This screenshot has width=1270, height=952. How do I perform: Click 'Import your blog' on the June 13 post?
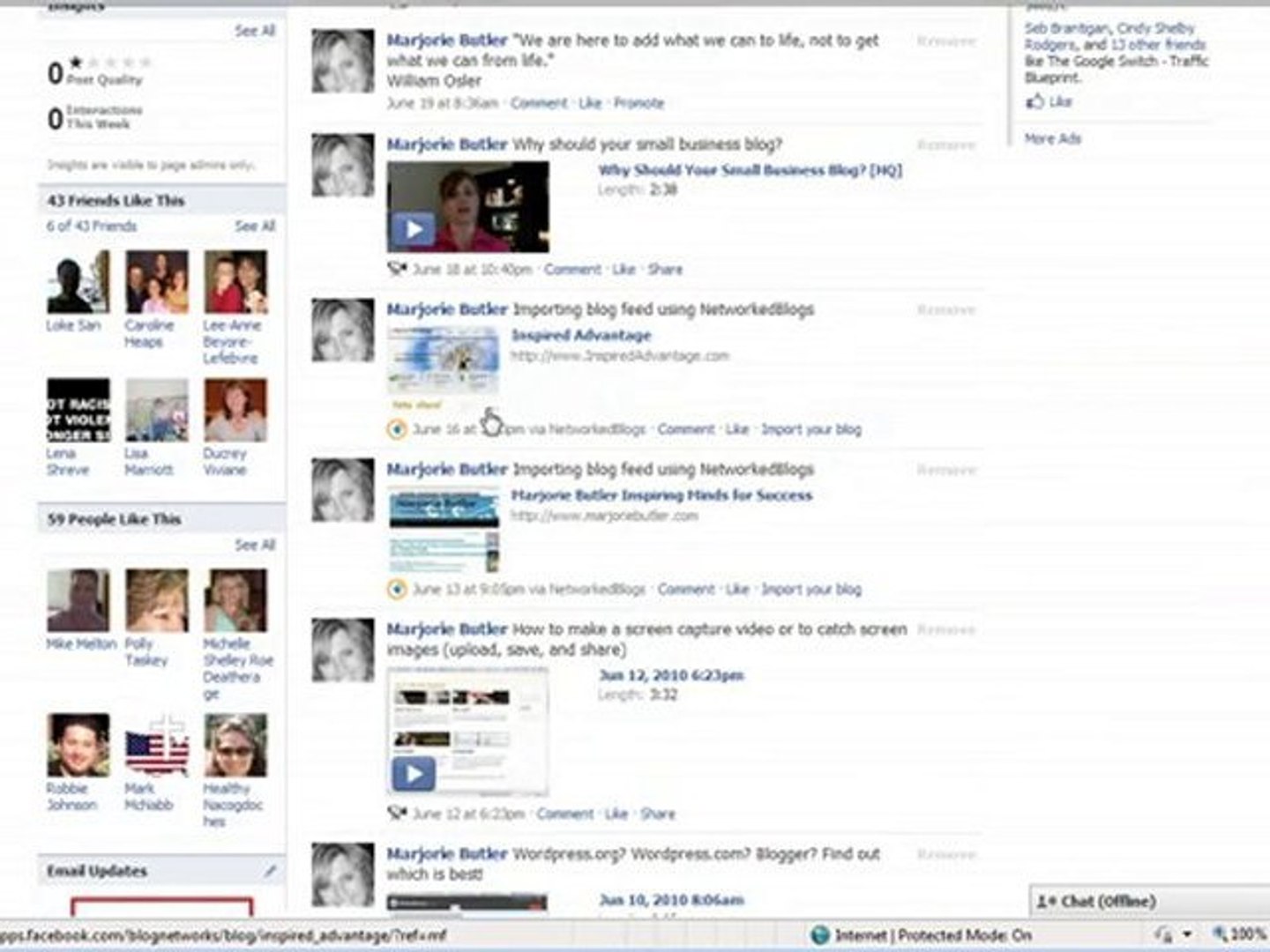pyautogui.click(x=811, y=589)
